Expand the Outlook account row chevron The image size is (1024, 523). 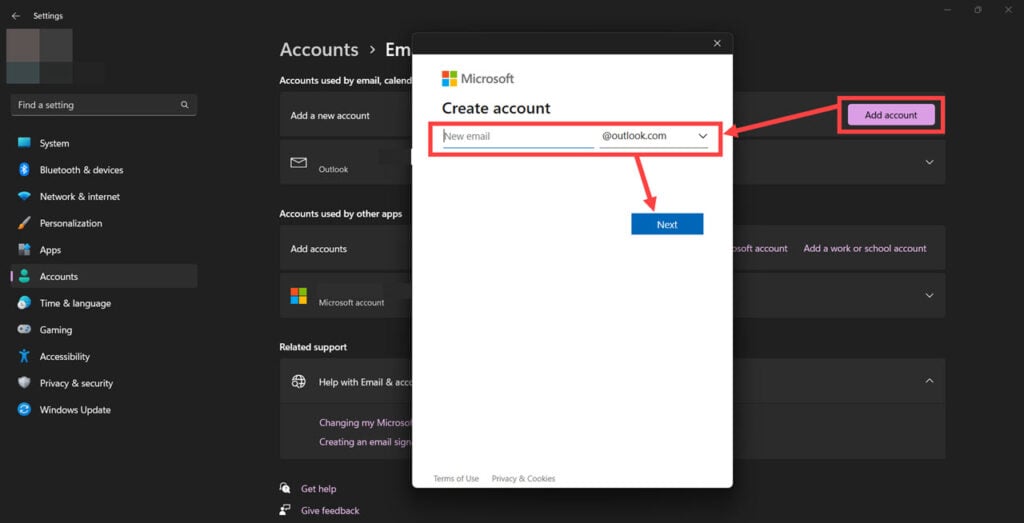pos(929,162)
